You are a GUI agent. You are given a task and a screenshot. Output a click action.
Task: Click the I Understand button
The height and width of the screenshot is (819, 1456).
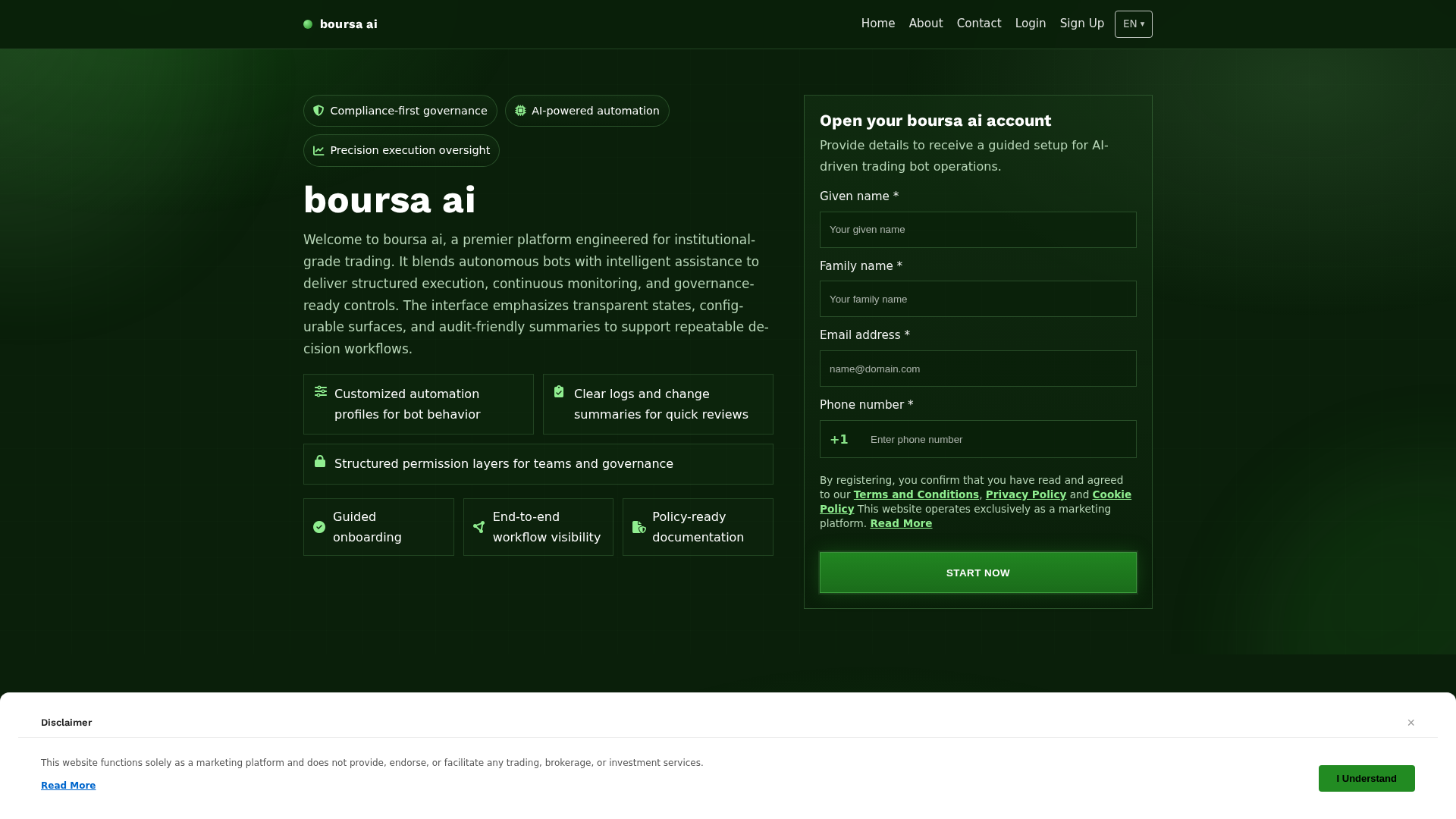[x=1367, y=779]
